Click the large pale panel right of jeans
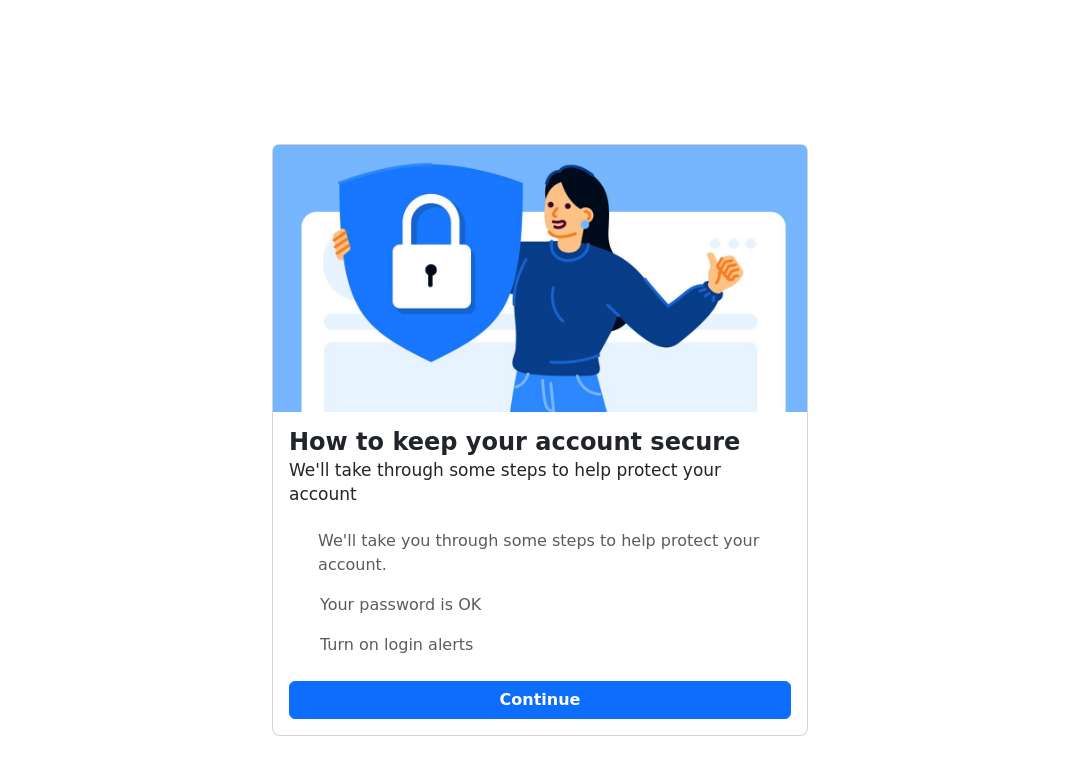 click(x=681, y=377)
